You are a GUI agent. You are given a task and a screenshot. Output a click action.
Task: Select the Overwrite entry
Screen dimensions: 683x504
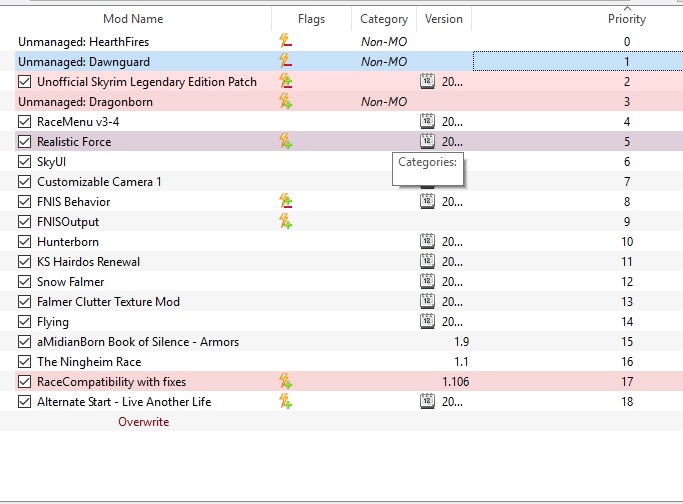tap(143, 422)
